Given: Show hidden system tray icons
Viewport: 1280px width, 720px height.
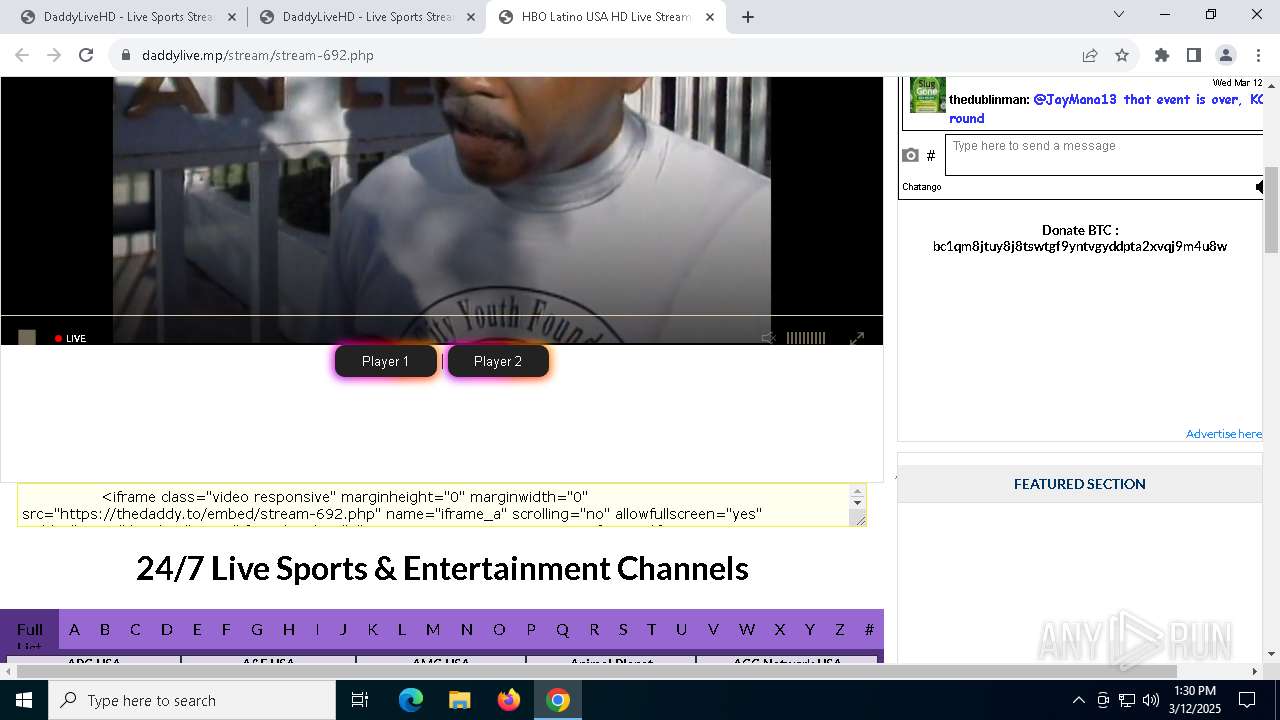Looking at the screenshot, I should click(1078, 700).
